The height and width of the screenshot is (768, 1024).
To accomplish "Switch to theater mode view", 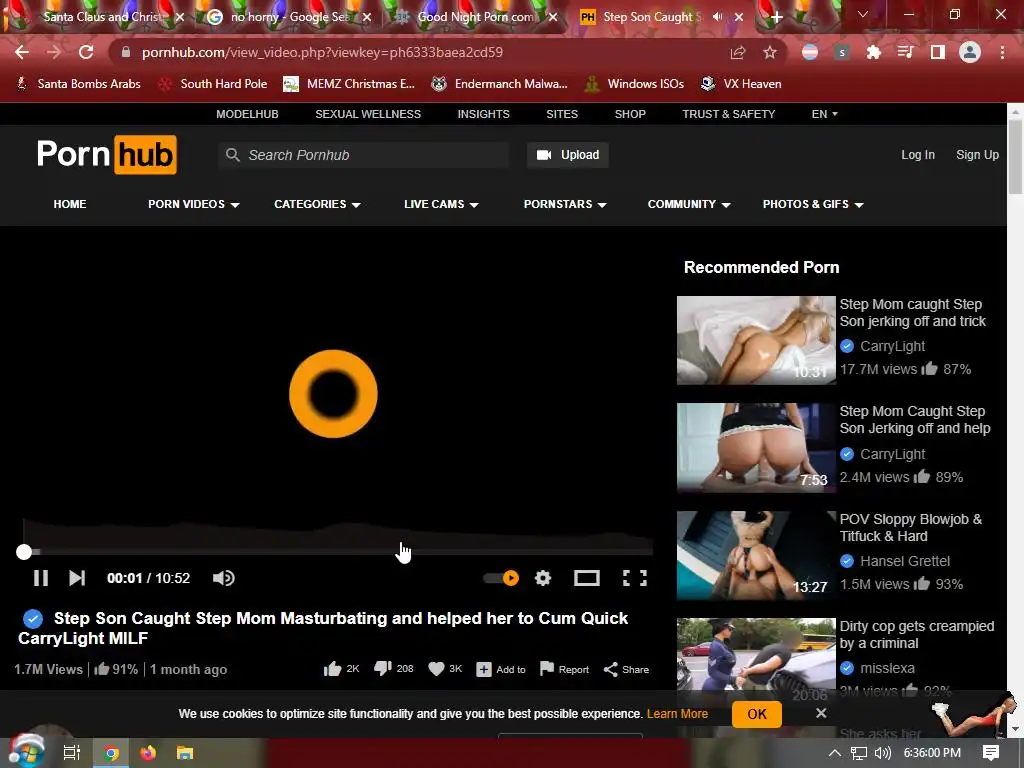I will point(586,578).
